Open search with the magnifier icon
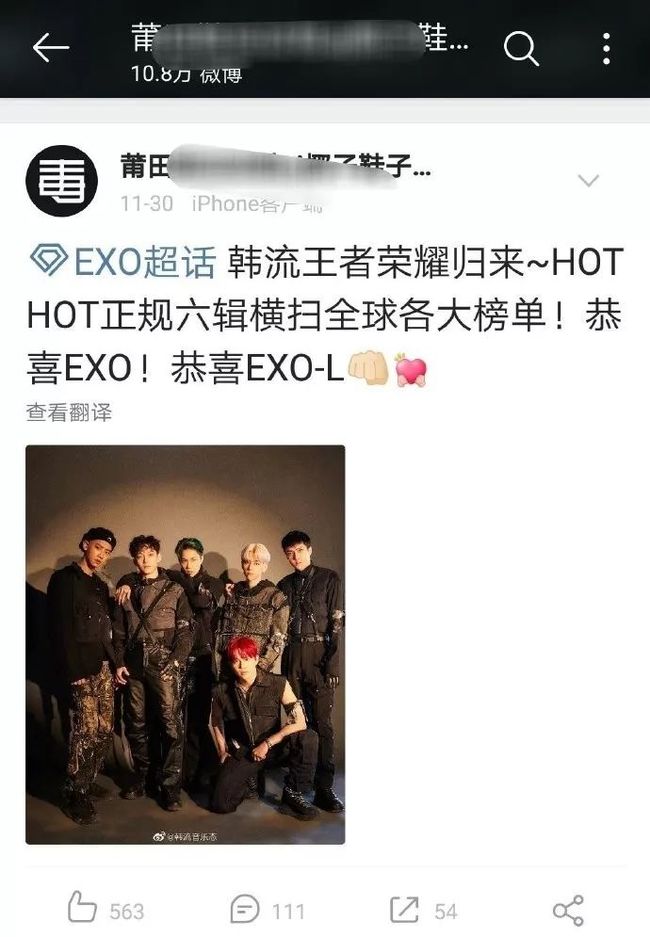 tap(521, 48)
